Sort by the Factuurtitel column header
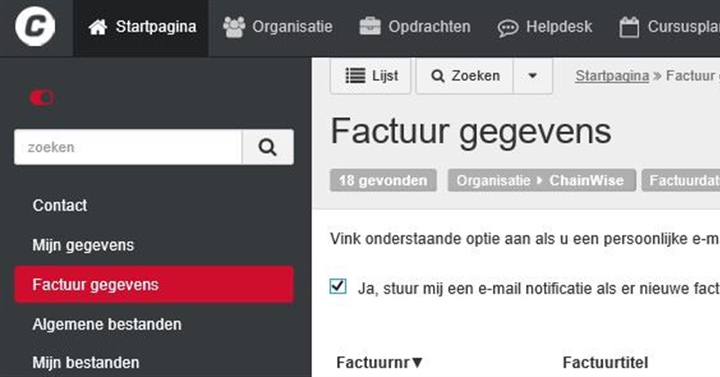The height and width of the screenshot is (377, 720). [605, 362]
